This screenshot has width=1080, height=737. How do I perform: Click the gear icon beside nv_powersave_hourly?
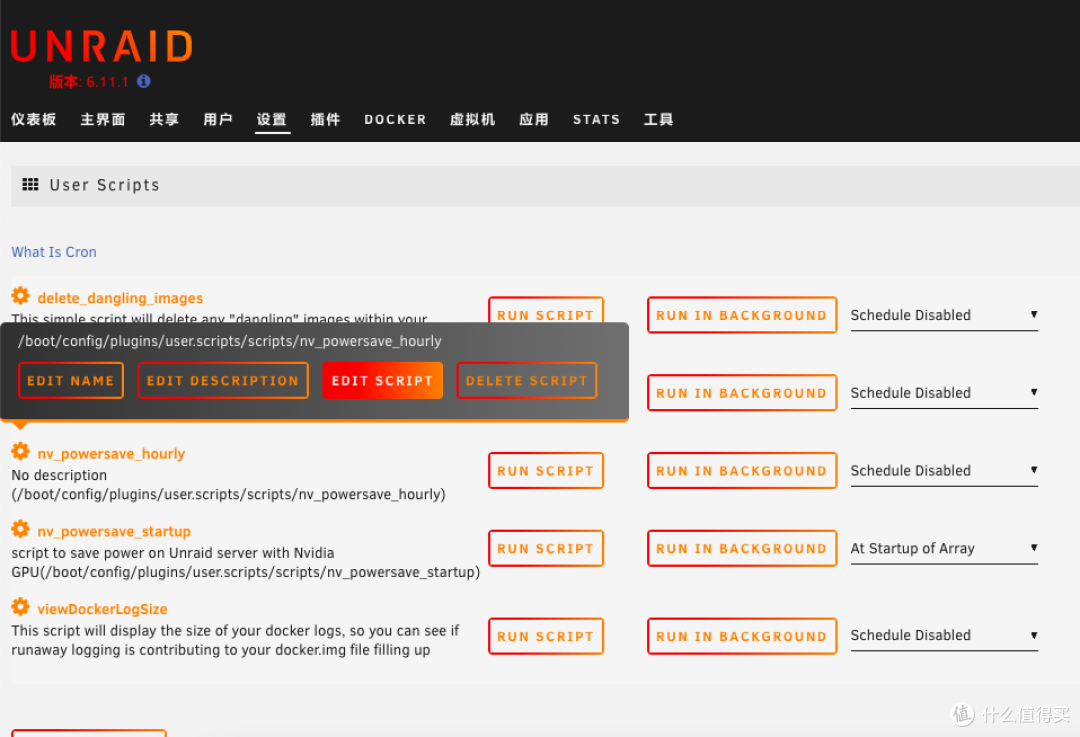click(x=20, y=452)
